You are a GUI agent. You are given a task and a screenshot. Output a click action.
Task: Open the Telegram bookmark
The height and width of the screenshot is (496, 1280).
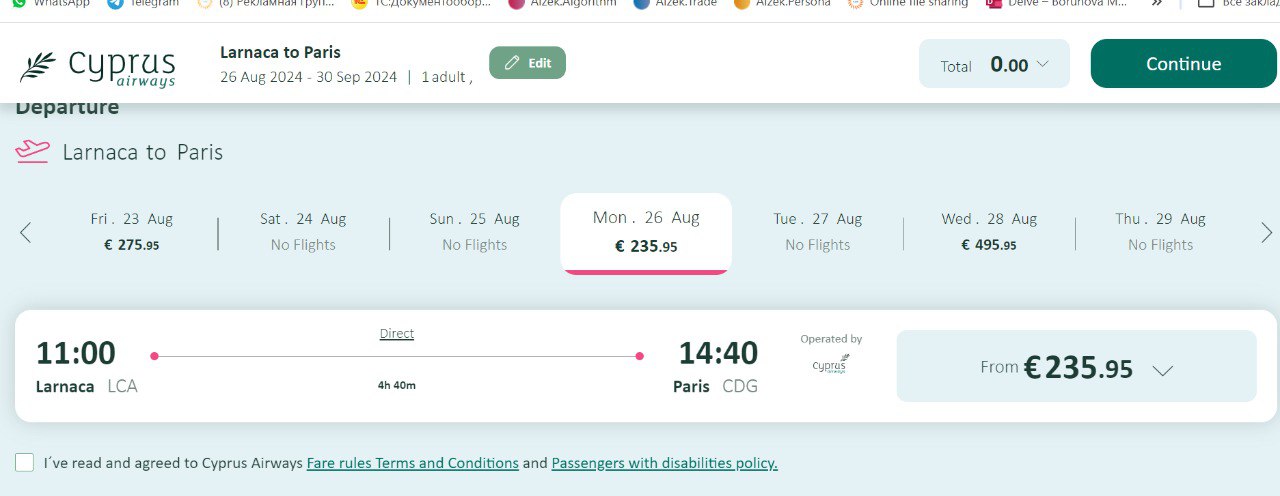(144, 3)
